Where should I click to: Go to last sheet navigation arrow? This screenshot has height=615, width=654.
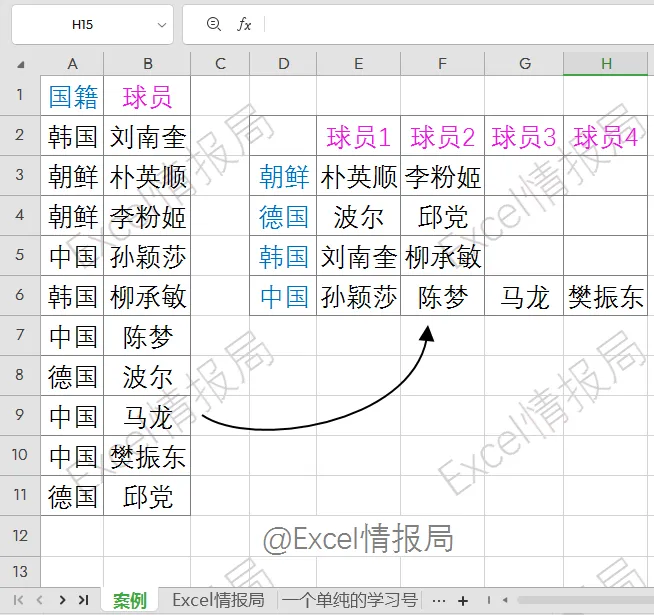pos(83,600)
